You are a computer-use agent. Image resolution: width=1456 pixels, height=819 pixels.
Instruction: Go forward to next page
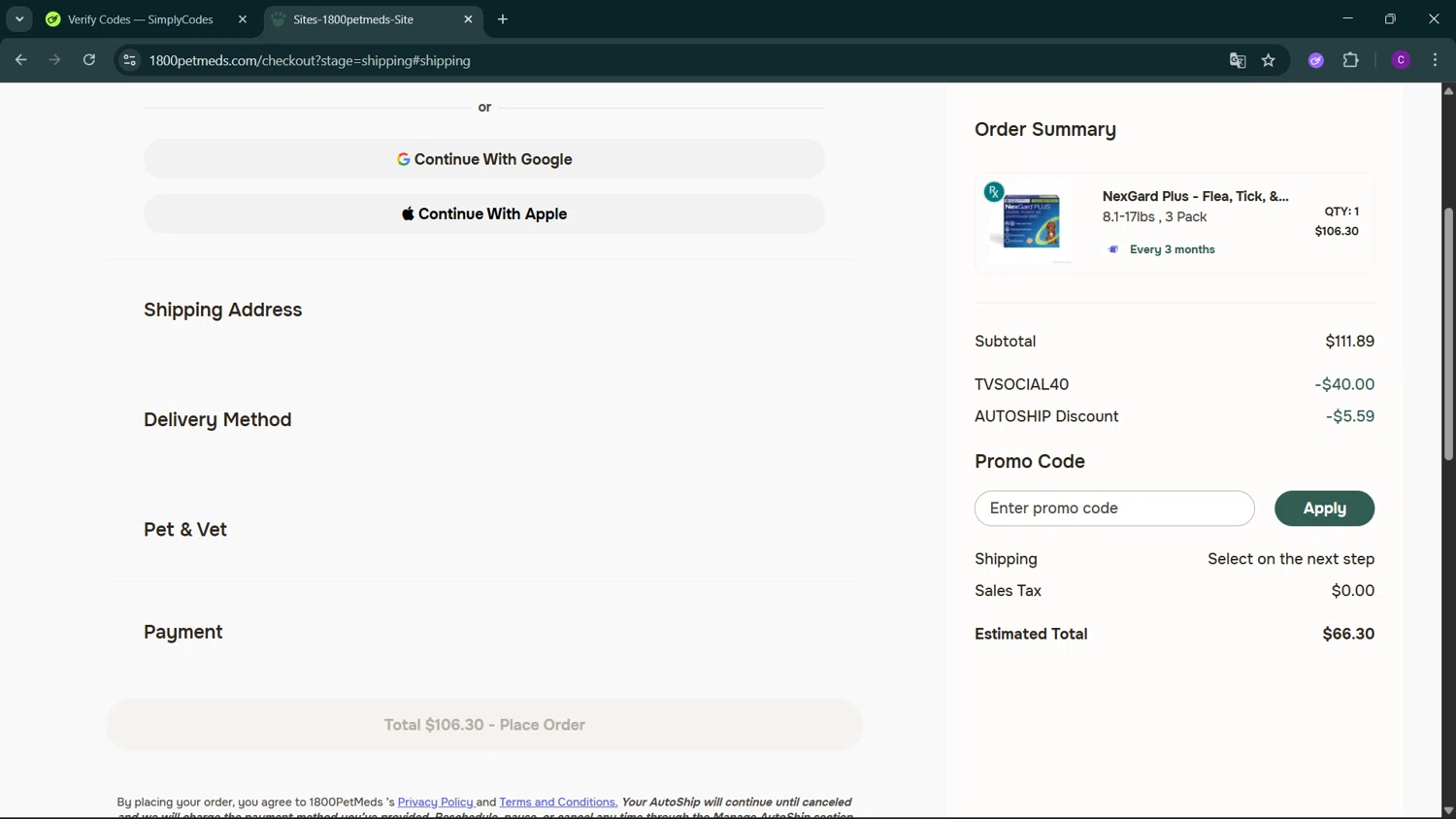pyautogui.click(x=54, y=60)
